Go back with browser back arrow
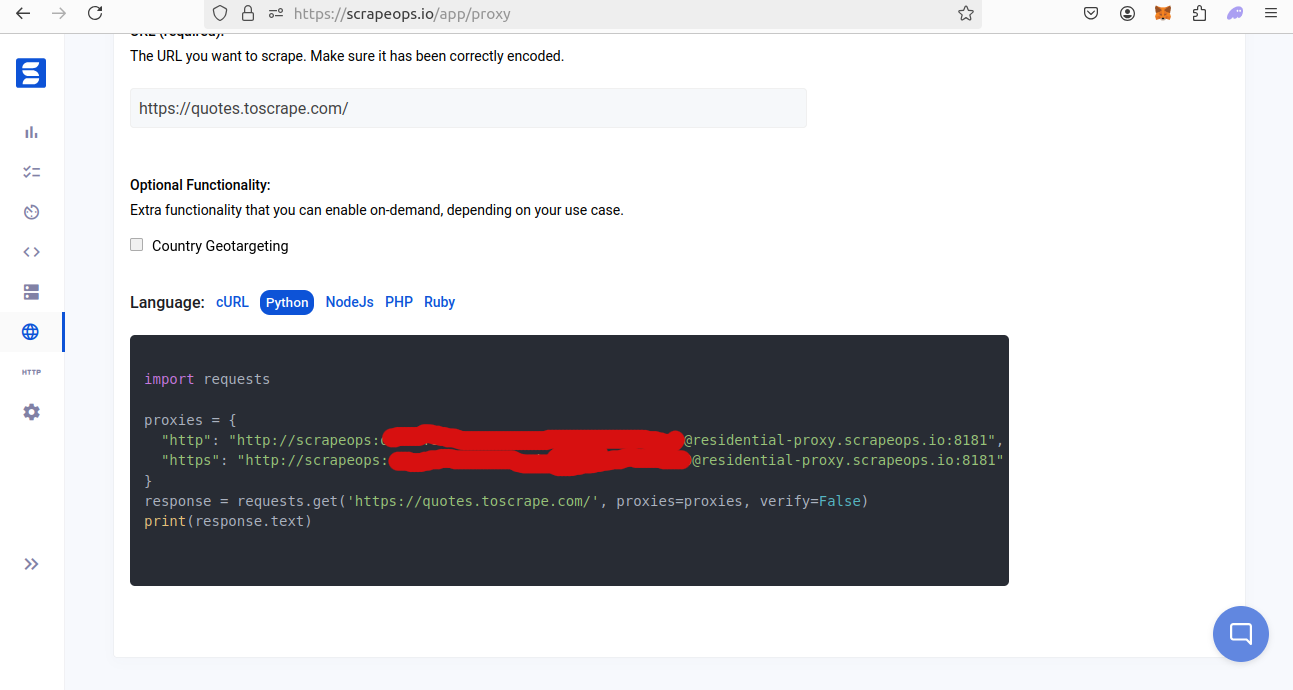 [x=23, y=13]
